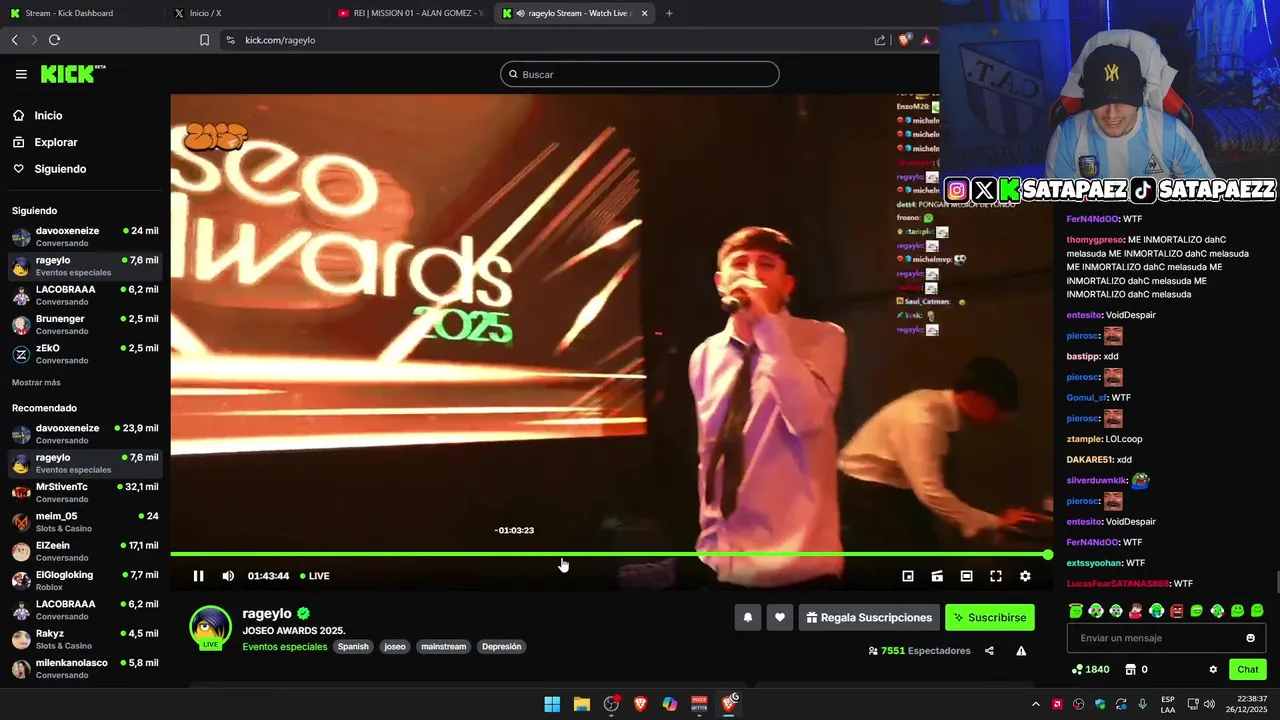This screenshot has width=1280, height=720.
Task: Jump to LIVE in the player
Action: tap(315, 576)
